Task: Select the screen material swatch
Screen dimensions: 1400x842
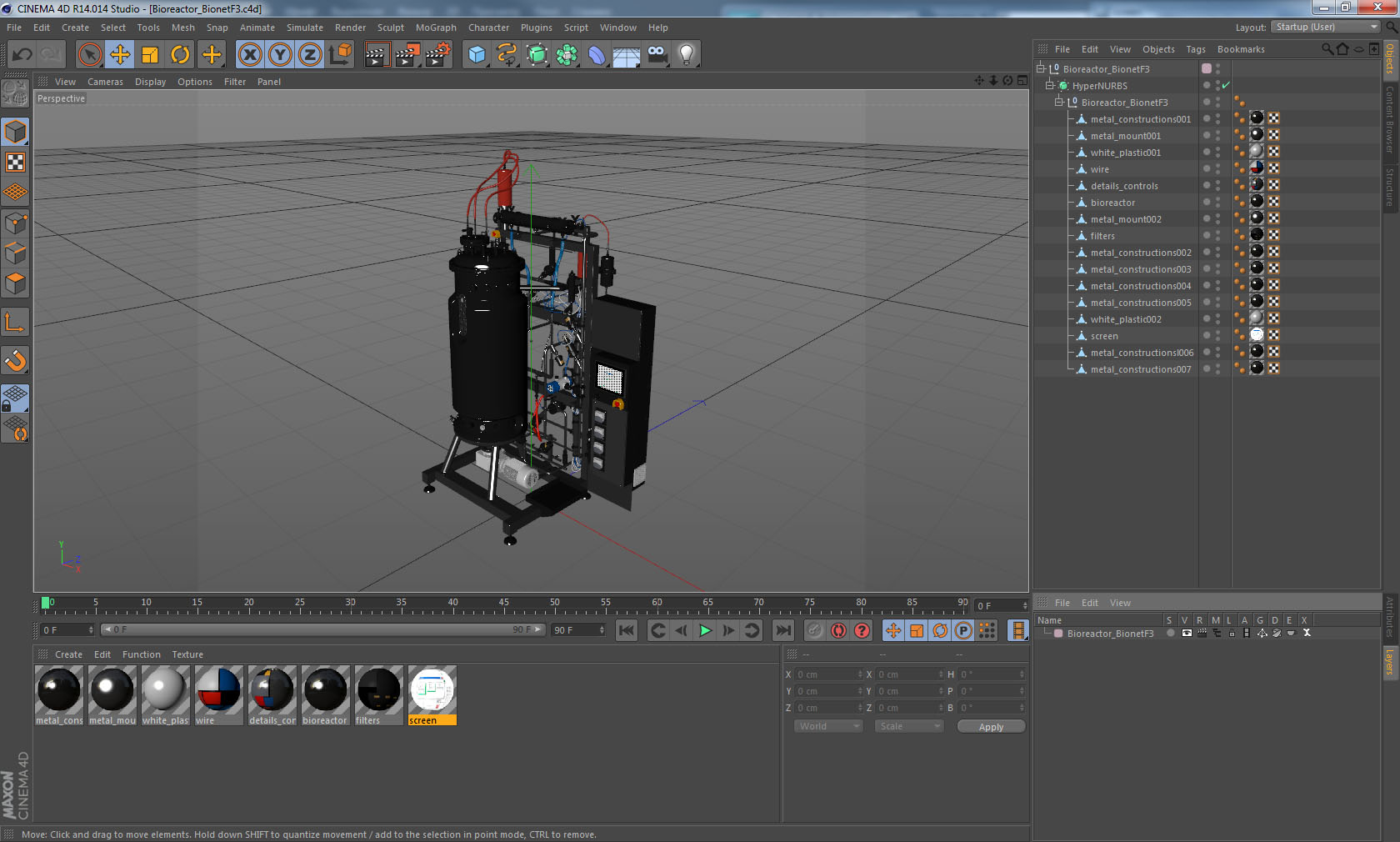Action: click(x=432, y=690)
